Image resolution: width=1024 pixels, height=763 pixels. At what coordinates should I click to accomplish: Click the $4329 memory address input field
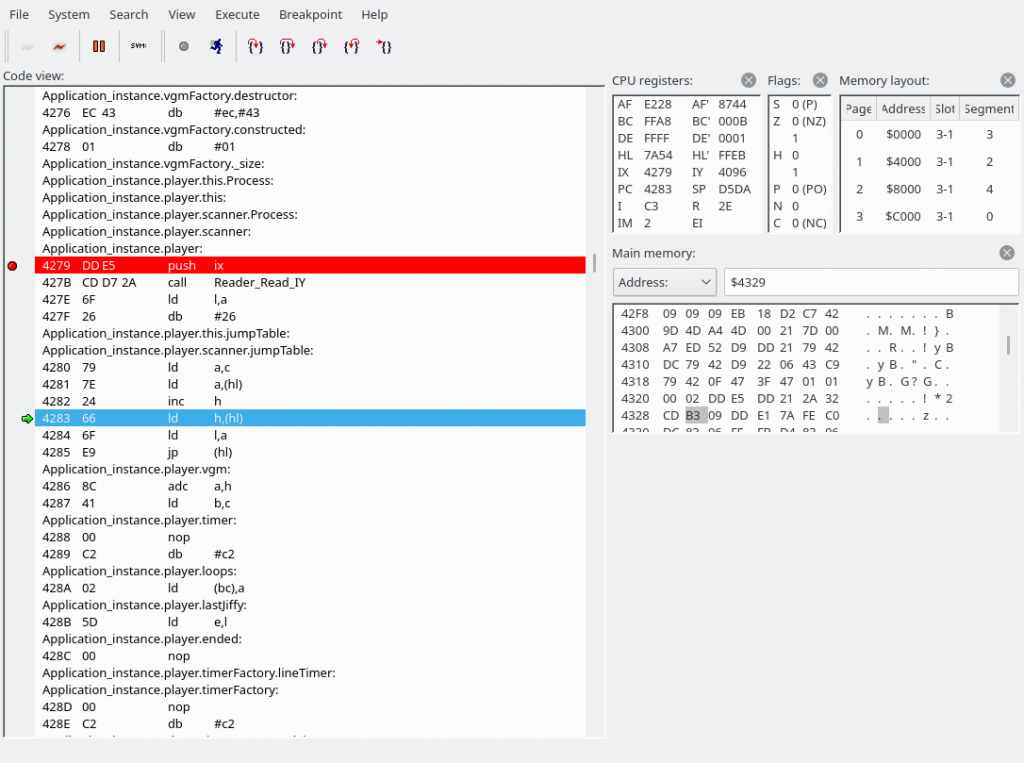(x=871, y=282)
